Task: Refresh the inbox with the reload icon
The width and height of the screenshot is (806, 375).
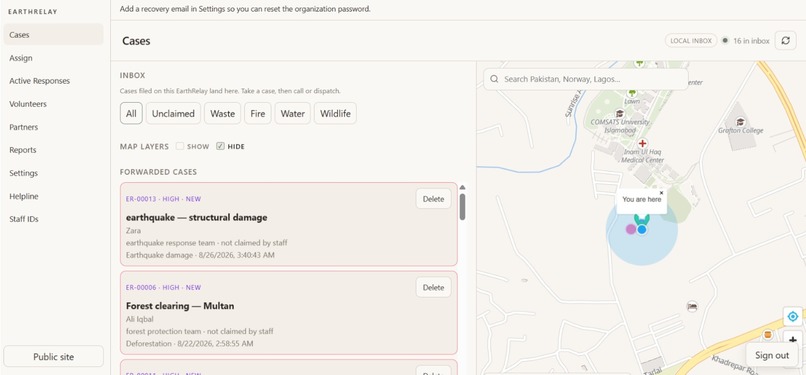Action: point(785,41)
